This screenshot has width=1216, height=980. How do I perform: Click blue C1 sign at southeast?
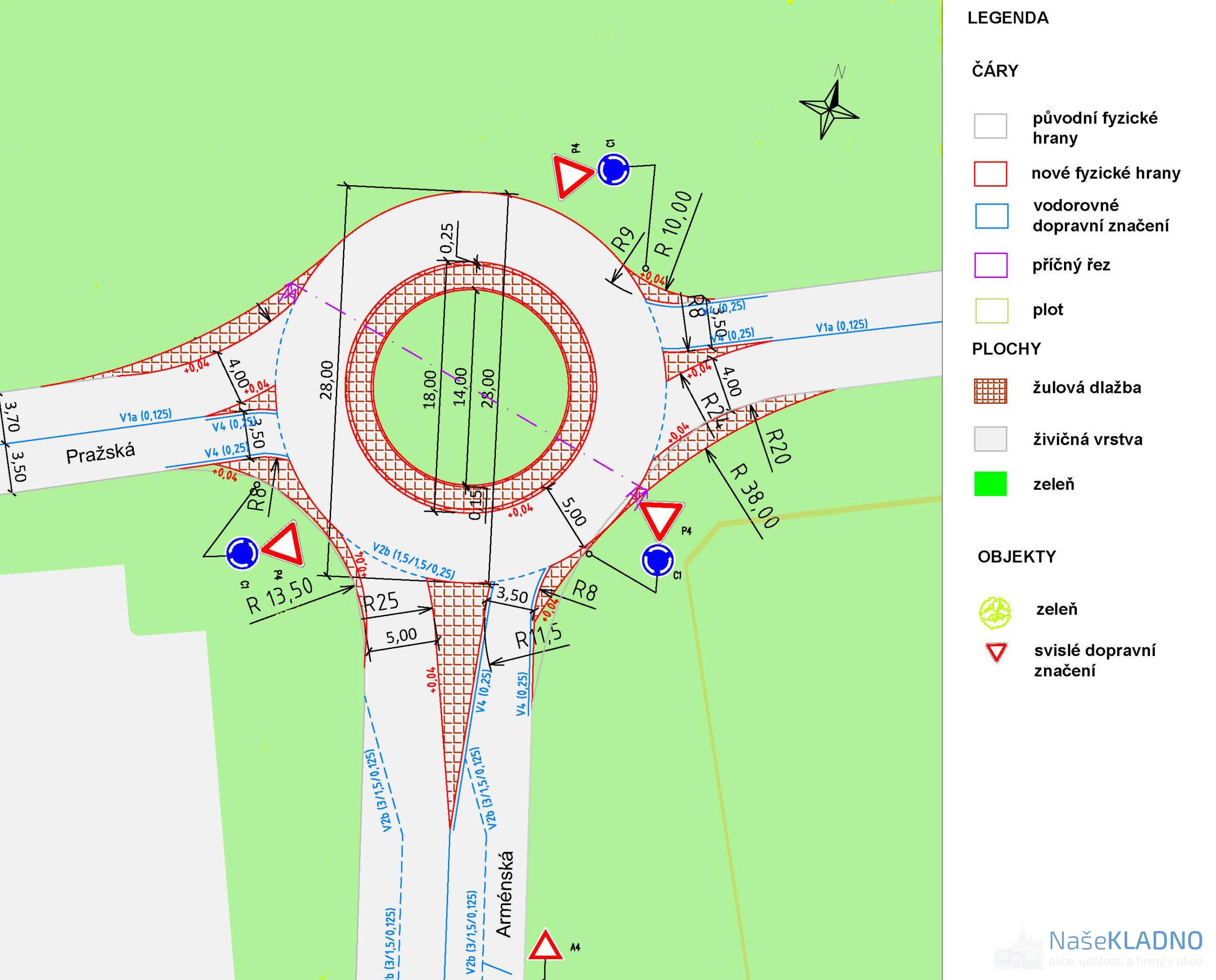click(x=658, y=560)
